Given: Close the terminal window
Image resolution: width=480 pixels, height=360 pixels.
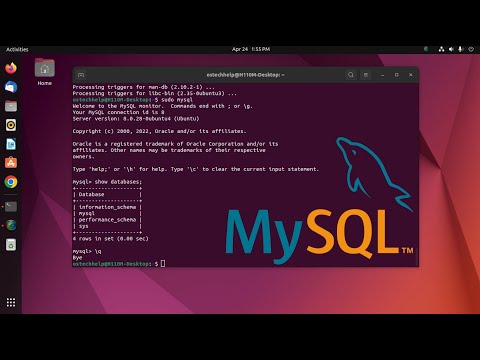Looking at the screenshot, I should pos(411,75).
